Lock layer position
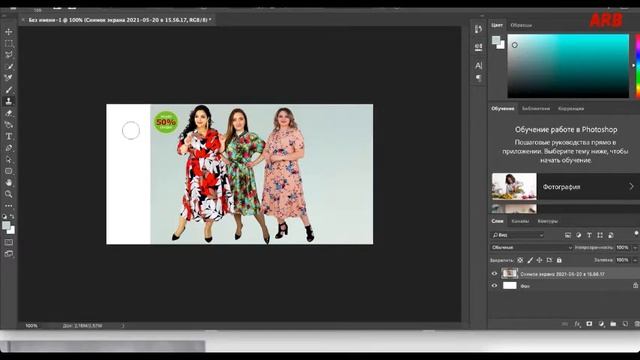Image resolution: width=640 pixels, height=360 pixels. [540, 260]
